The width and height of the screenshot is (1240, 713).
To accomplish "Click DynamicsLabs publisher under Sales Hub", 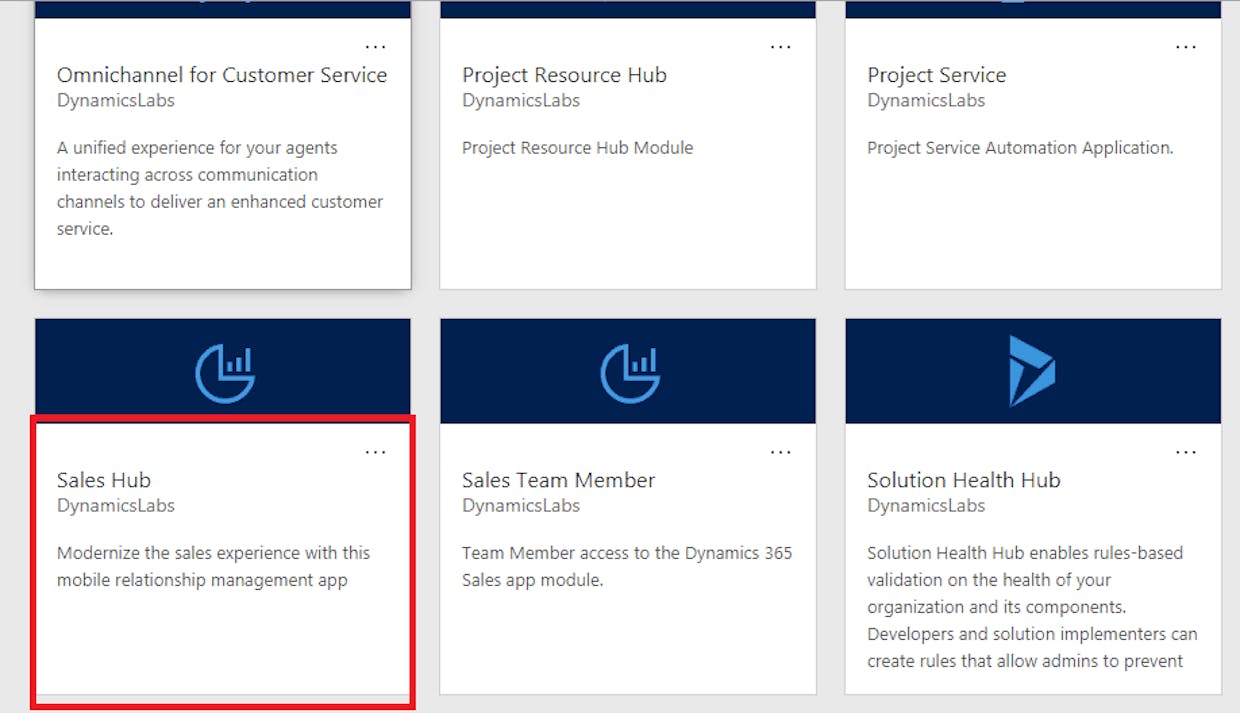I will pos(116,506).
